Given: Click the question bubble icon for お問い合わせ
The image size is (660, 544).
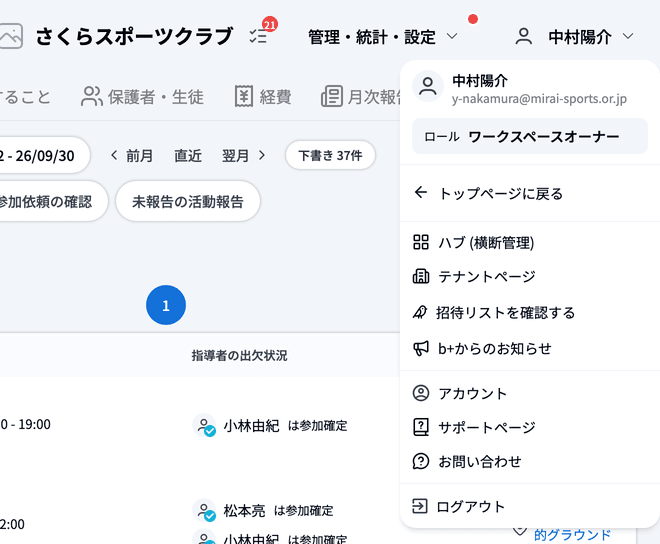Looking at the screenshot, I should [421, 461].
